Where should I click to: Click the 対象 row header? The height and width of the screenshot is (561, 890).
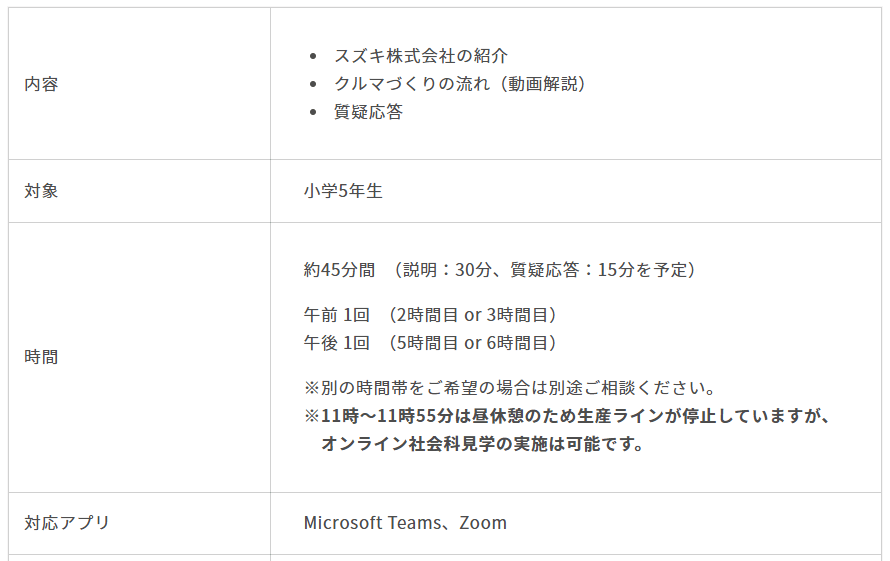41,191
